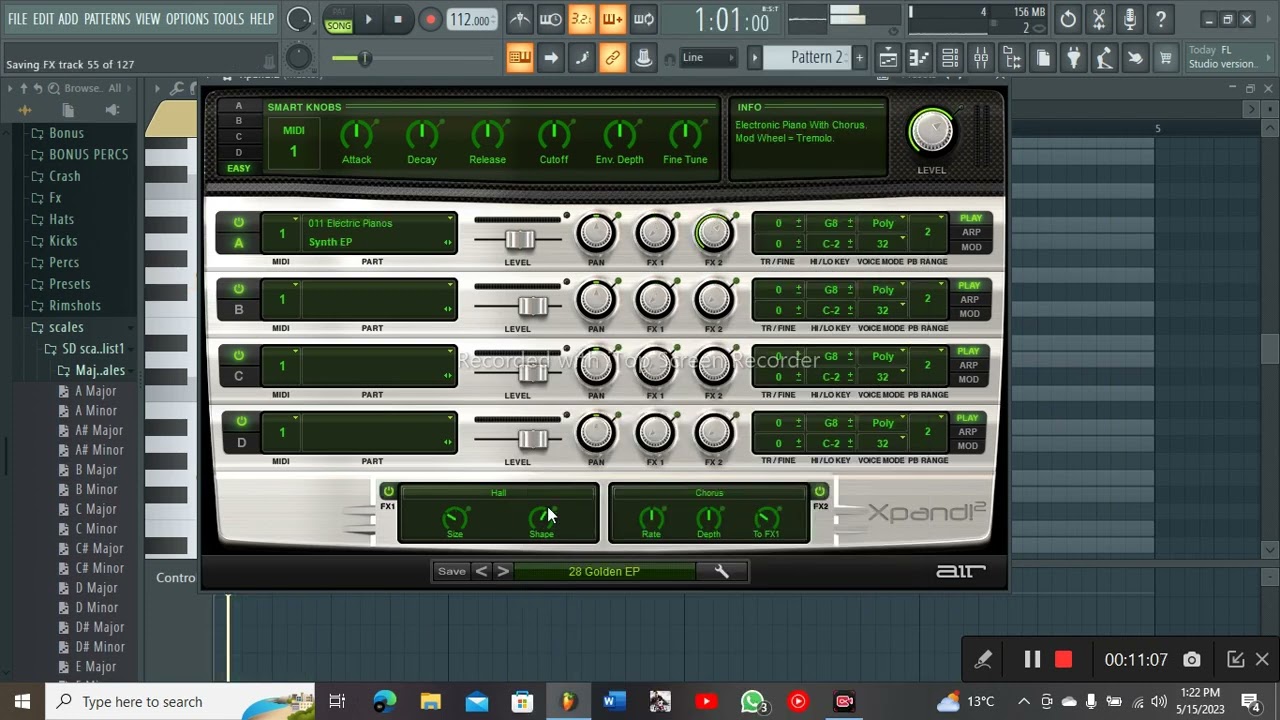Toggle power for part A in Xpand!2
Viewport: 1280px width, 720px height.
pos(238,223)
